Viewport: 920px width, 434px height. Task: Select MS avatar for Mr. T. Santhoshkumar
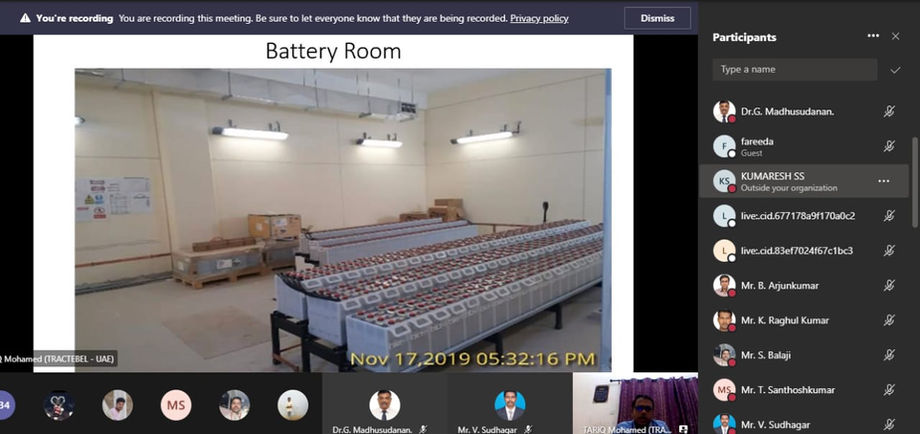(x=724, y=389)
